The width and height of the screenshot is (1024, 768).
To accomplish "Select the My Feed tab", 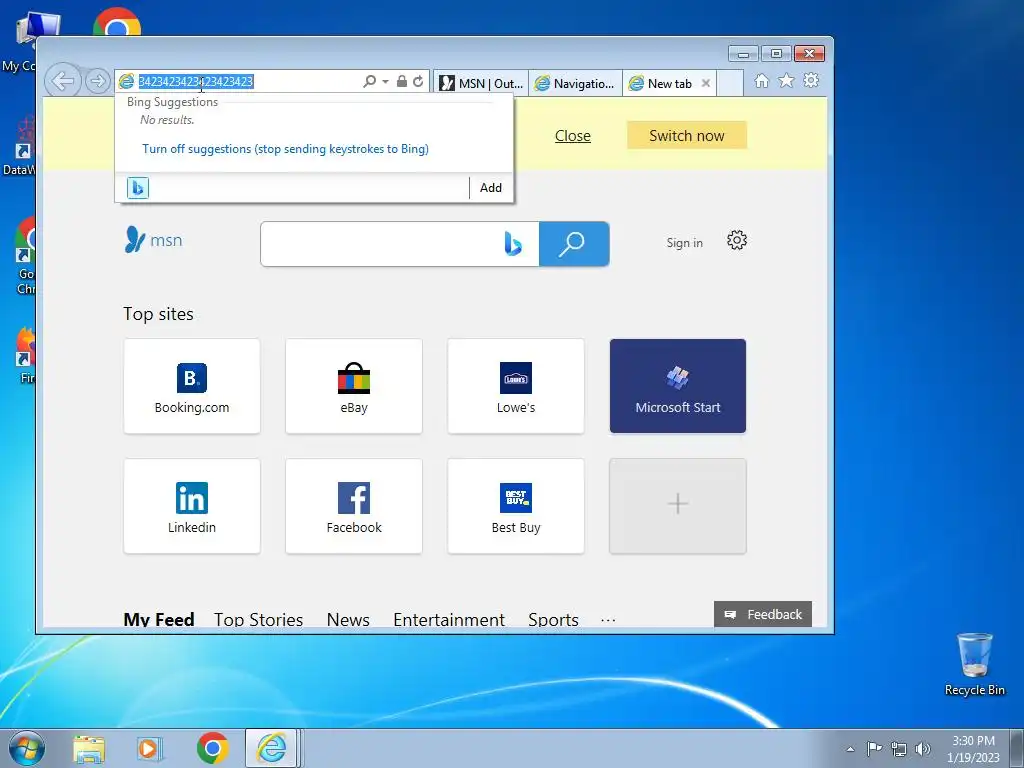I will coord(159,618).
